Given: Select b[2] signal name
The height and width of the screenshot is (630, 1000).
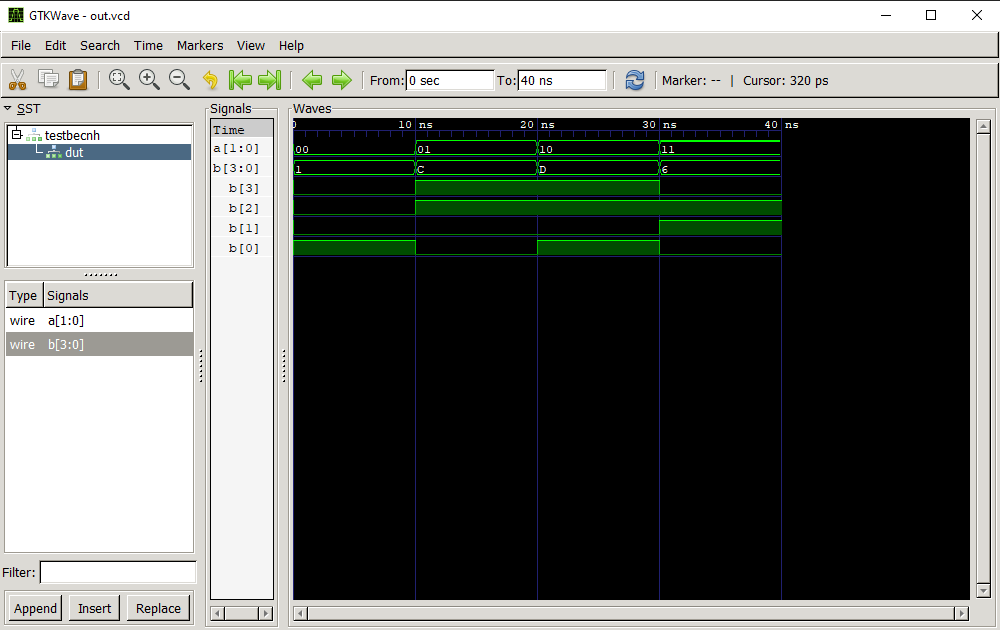Looking at the screenshot, I should pos(244,209).
